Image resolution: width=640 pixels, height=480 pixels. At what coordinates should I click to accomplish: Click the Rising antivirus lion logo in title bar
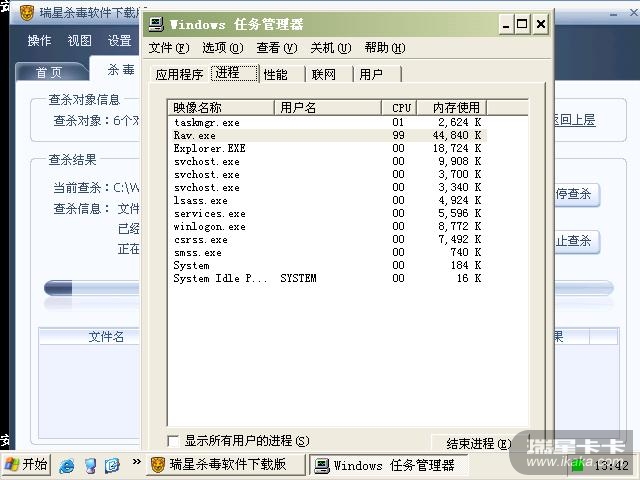[x=27, y=13]
